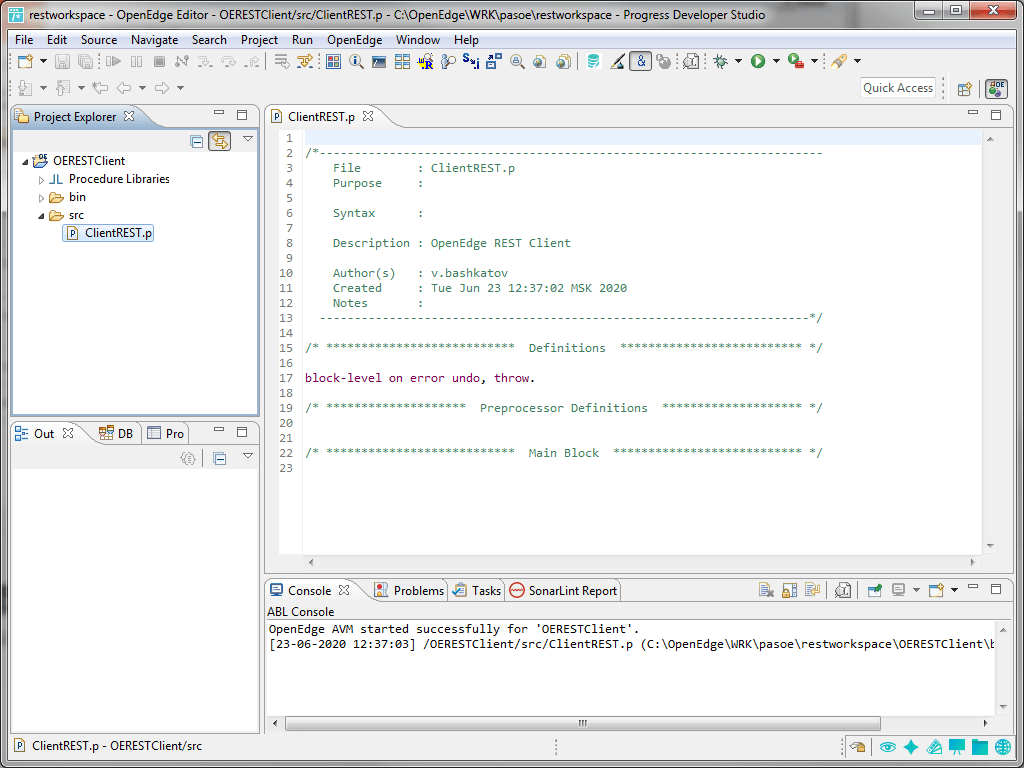Open the Navigate menu
This screenshot has width=1024, height=768.
(x=154, y=40)
